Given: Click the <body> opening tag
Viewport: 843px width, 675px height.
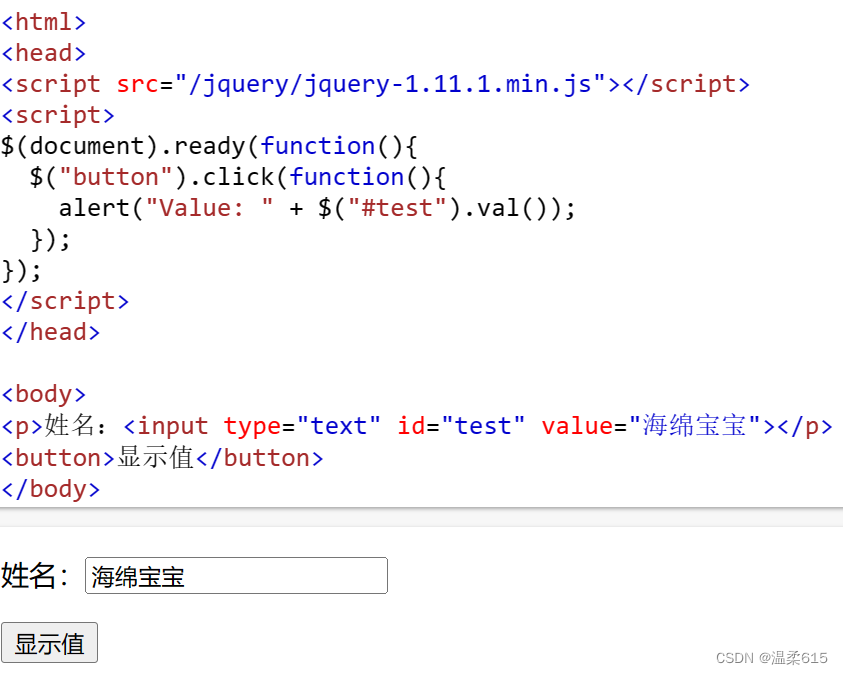Looking at the screenshot, I should click(x=43, y=394).
